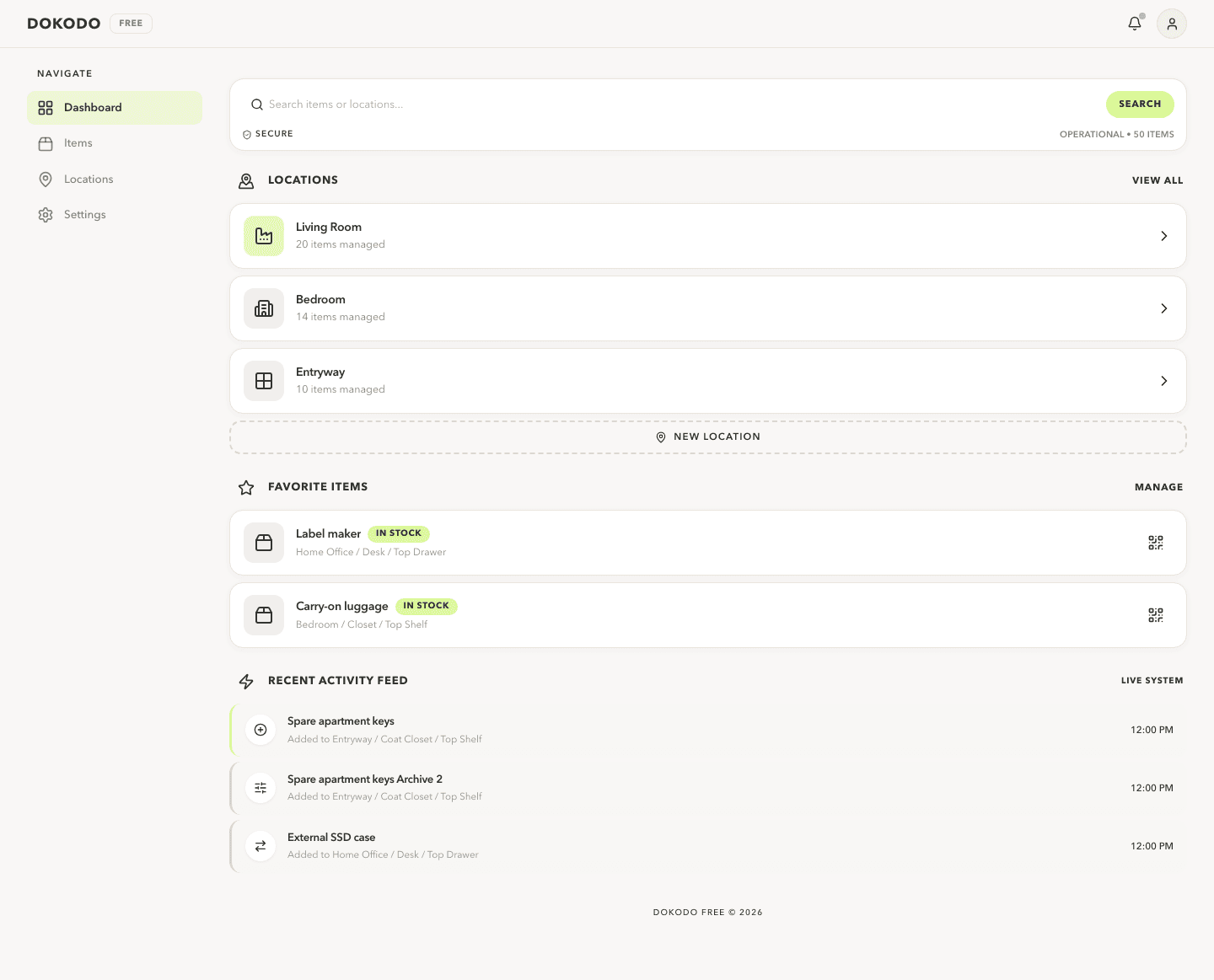Click '14 items managed' text
1214x980 pixels.
point(341,318)
